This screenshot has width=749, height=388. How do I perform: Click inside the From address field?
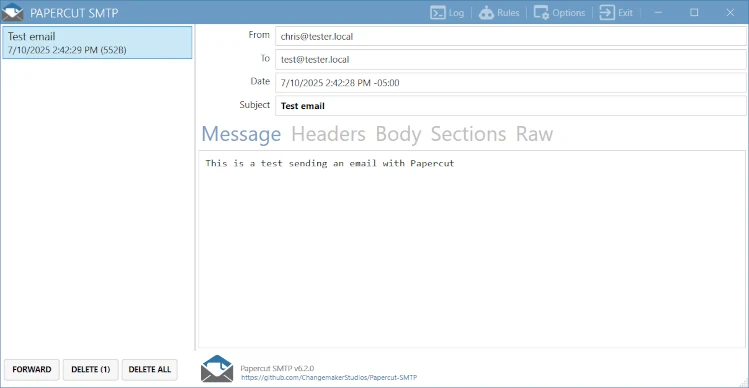(x=511, y=36)
